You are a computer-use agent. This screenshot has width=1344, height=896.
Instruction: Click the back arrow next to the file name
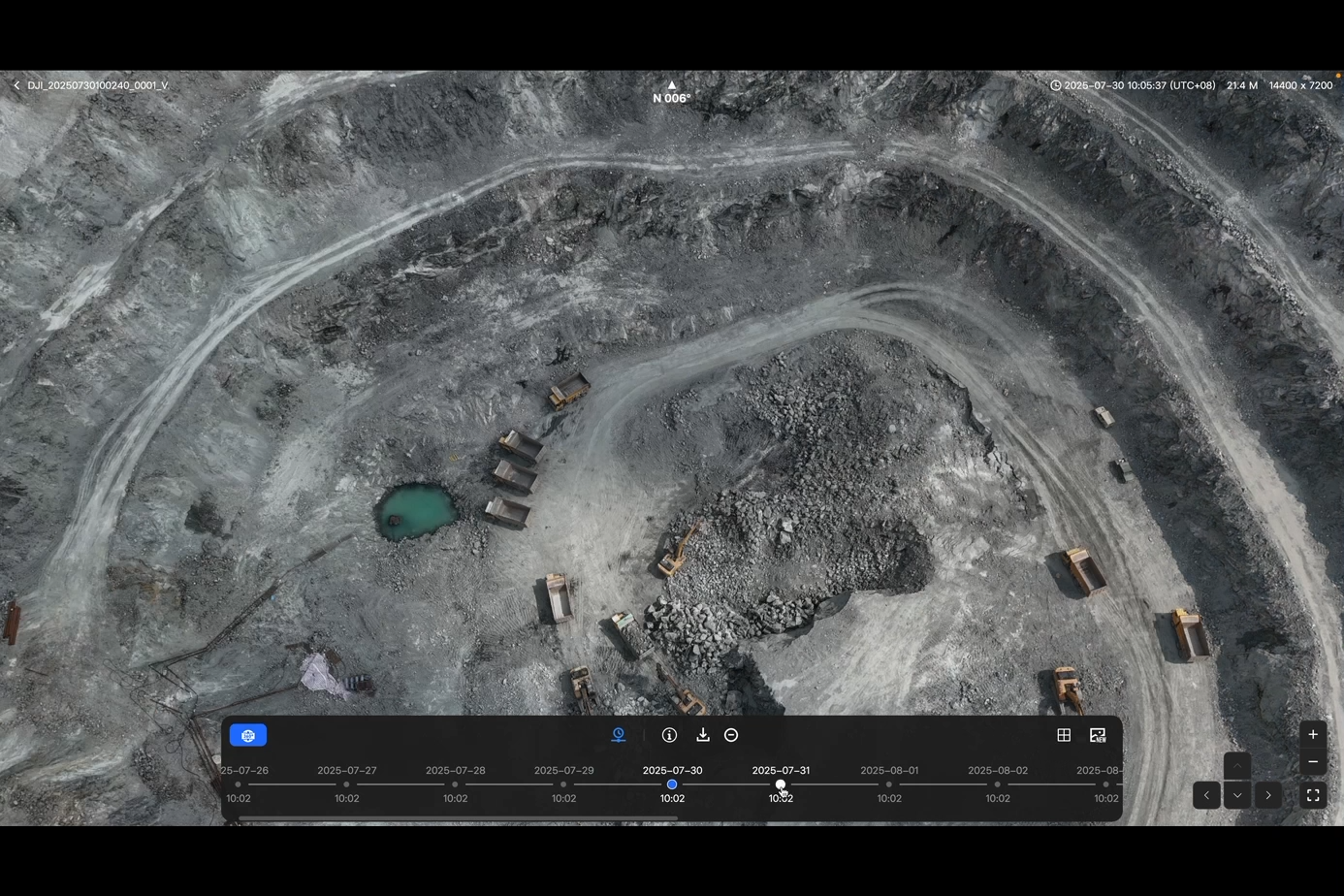(x=16, y=85)
